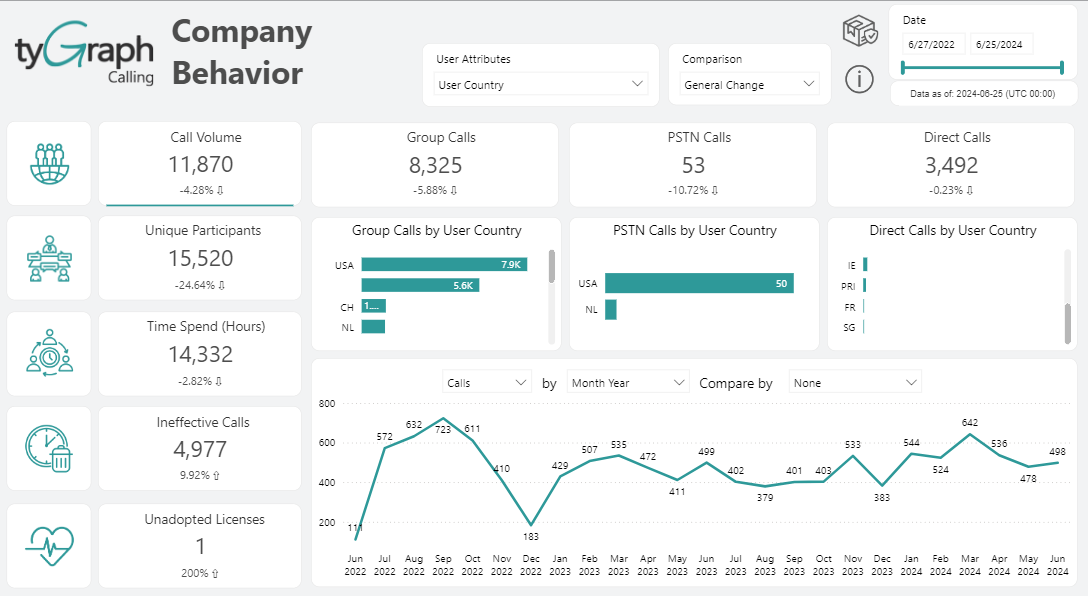Select the Ineffective Calls trash-clock icon

(x=48, y=448)
